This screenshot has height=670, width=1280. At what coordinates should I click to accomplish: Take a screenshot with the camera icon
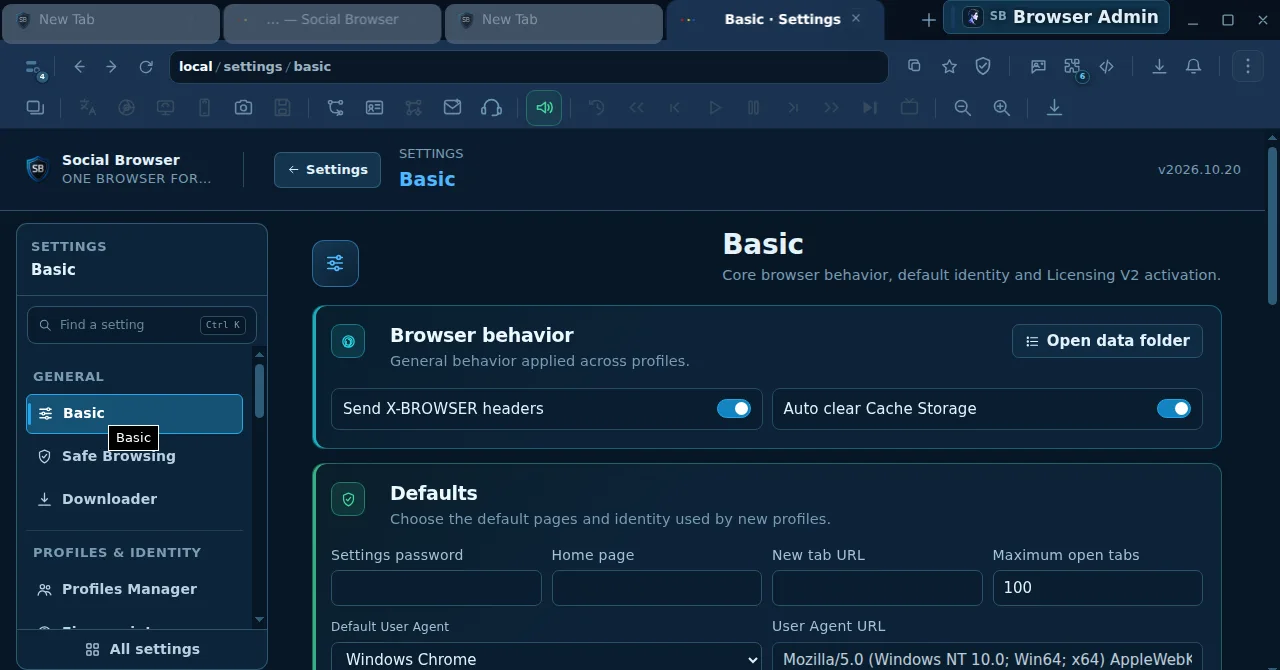coord(243,108)
